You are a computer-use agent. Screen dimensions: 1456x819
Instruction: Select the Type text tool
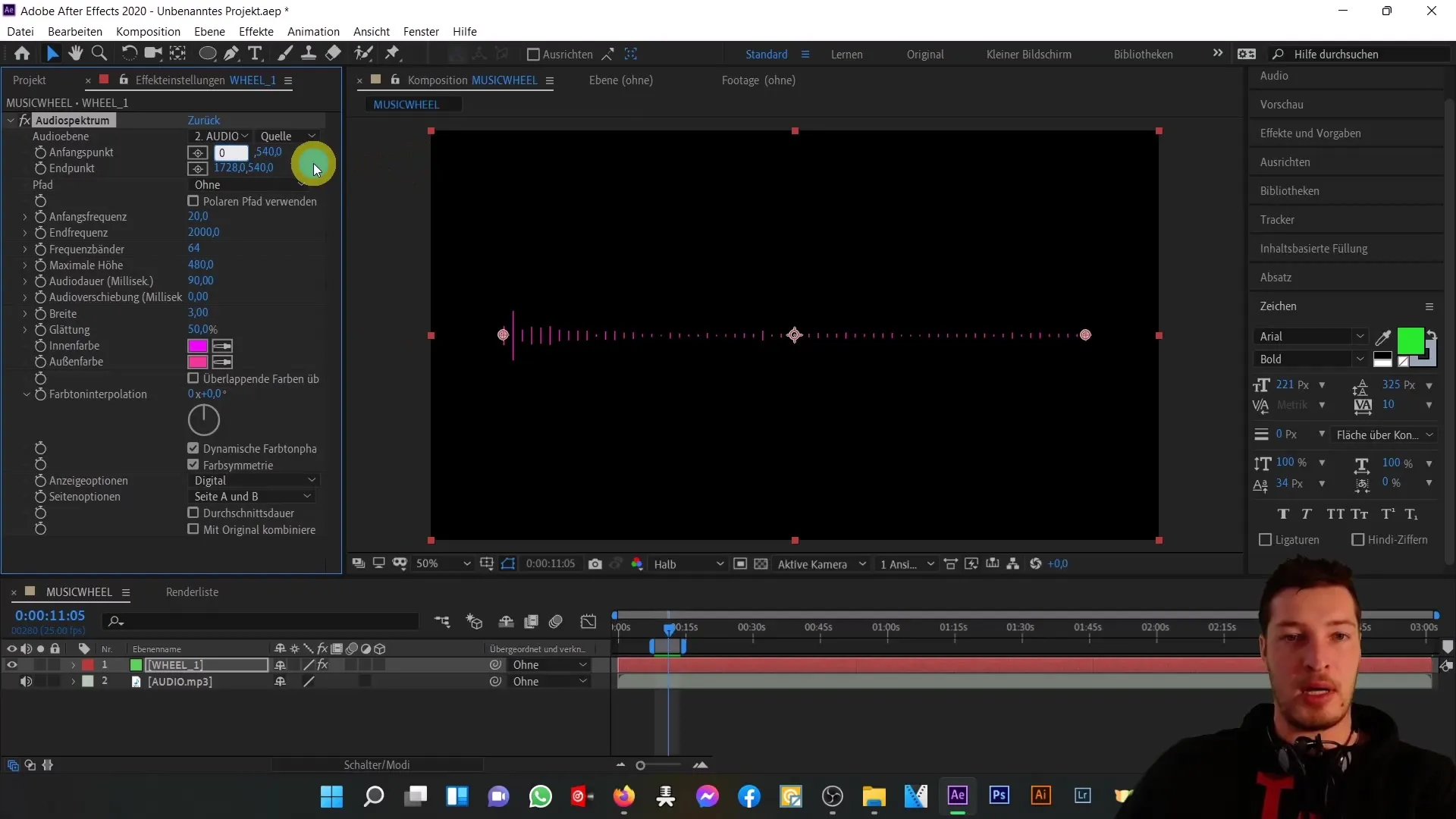[x=256, y=53]
